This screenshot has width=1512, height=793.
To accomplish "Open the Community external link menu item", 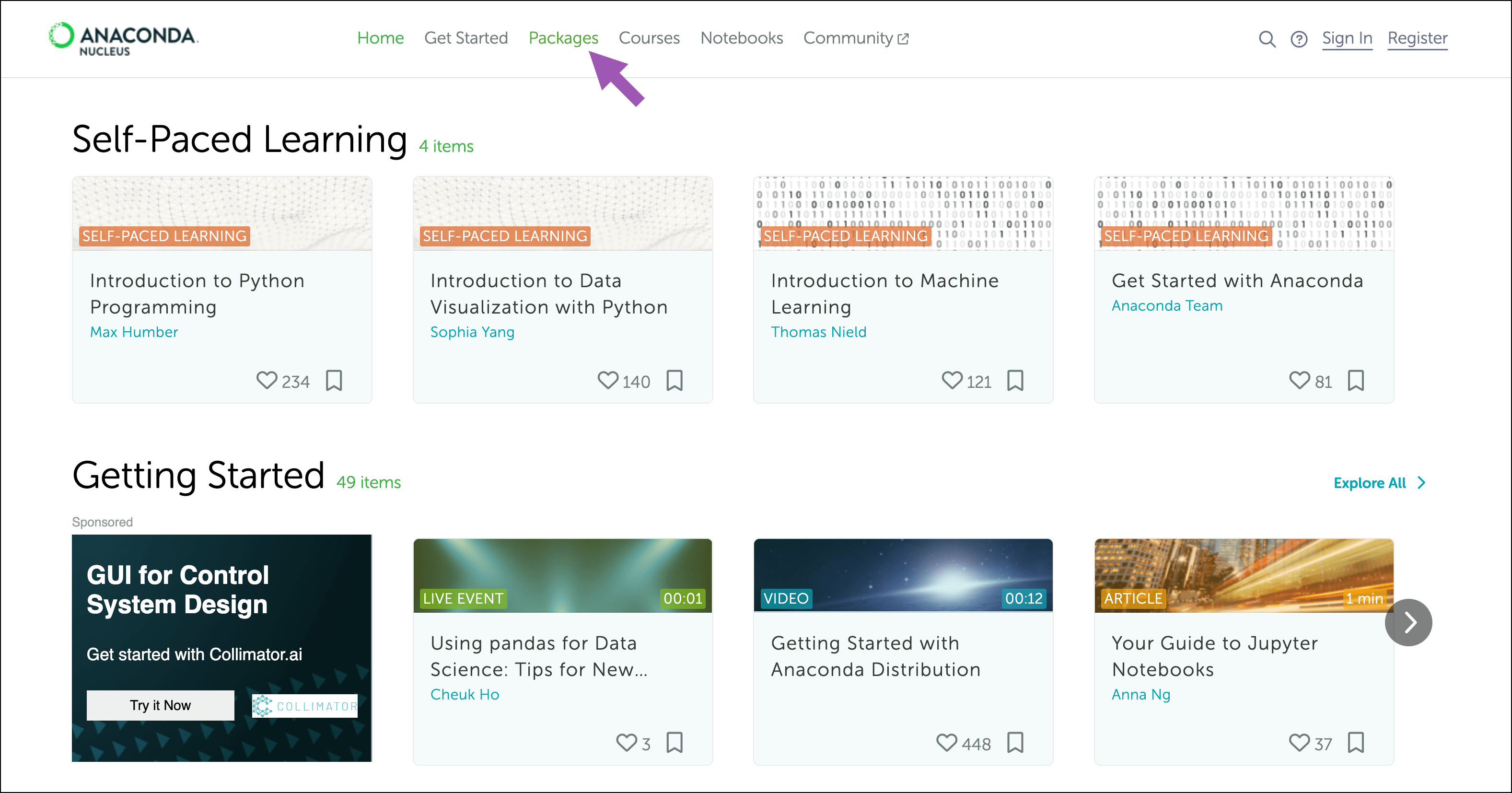I will 855,38.
